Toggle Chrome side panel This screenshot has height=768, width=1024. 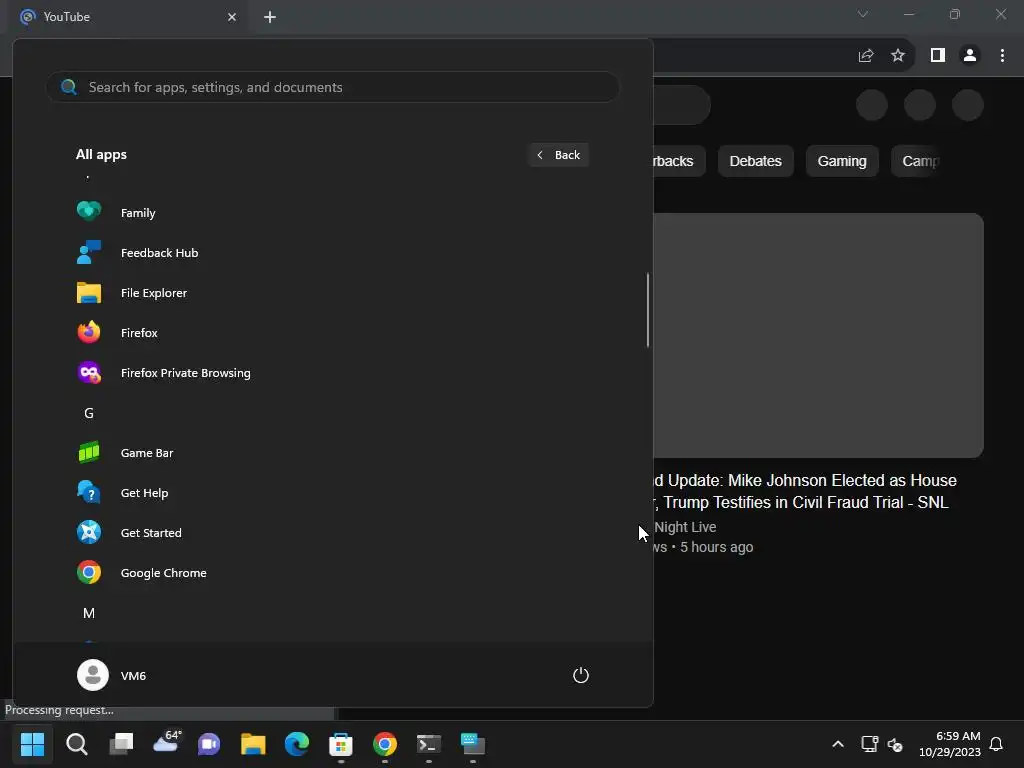[938, 56]
